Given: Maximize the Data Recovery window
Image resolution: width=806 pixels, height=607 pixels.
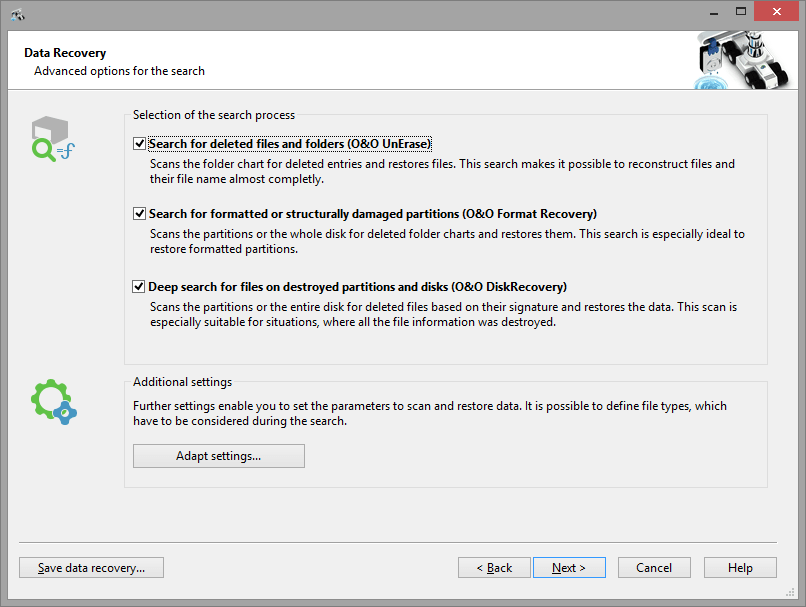Looking at the screenshot, I should [740, 11].
